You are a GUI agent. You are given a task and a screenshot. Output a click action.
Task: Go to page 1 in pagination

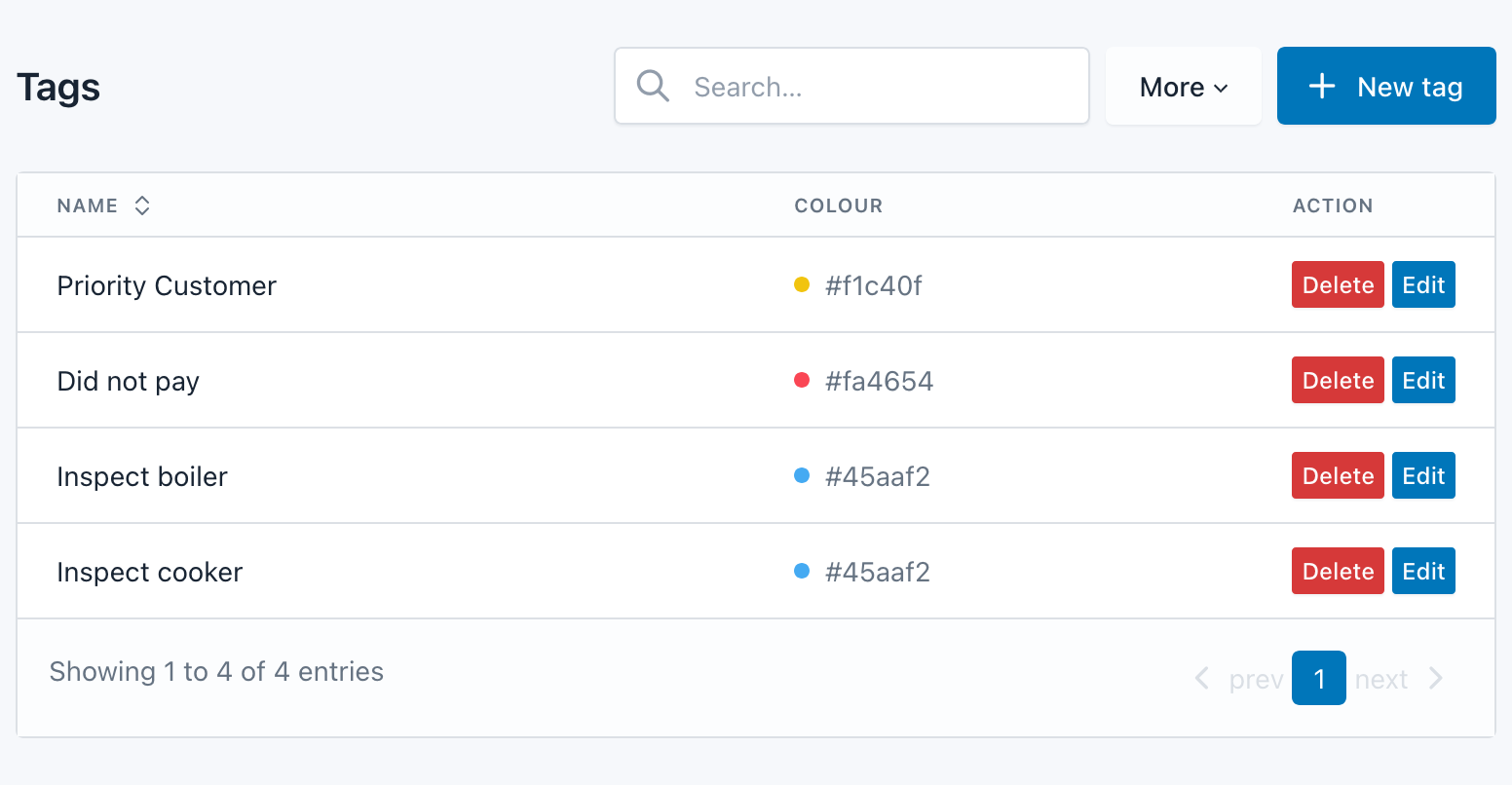point(1318,678)
